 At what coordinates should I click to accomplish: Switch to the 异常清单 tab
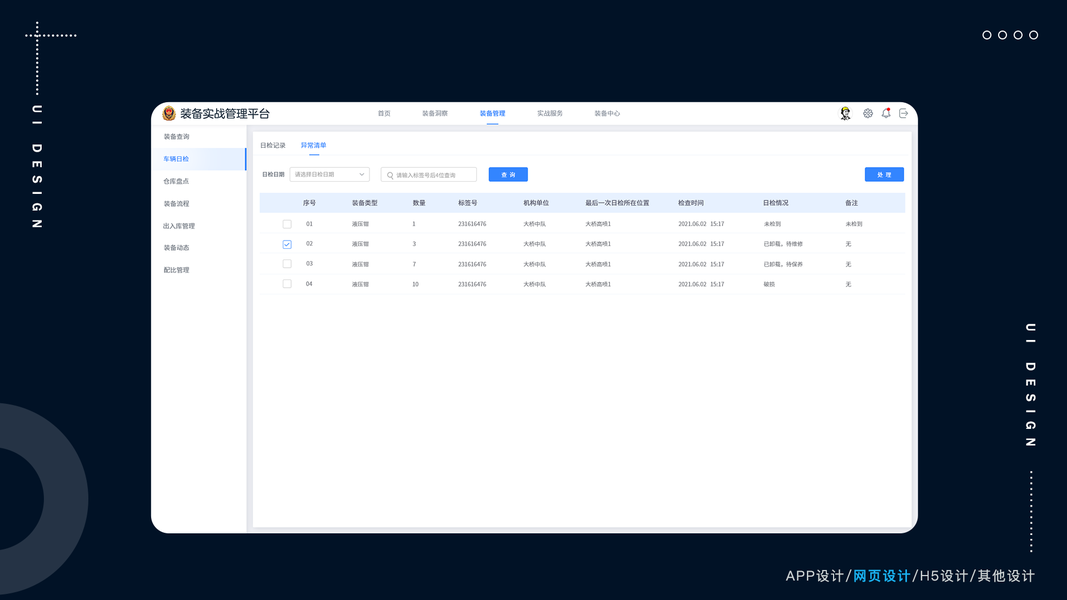tap(314, 146)
